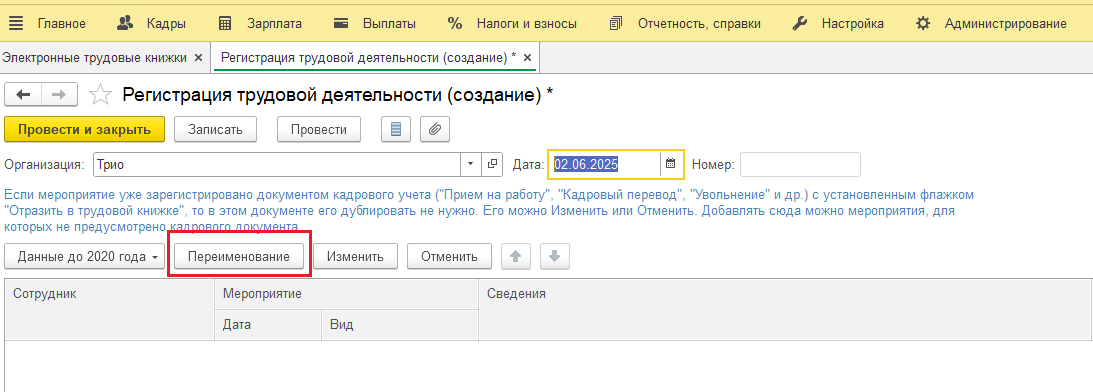
Task: Switch to Электронные трудовые книжки tab
Action: (x=95, y=58)
